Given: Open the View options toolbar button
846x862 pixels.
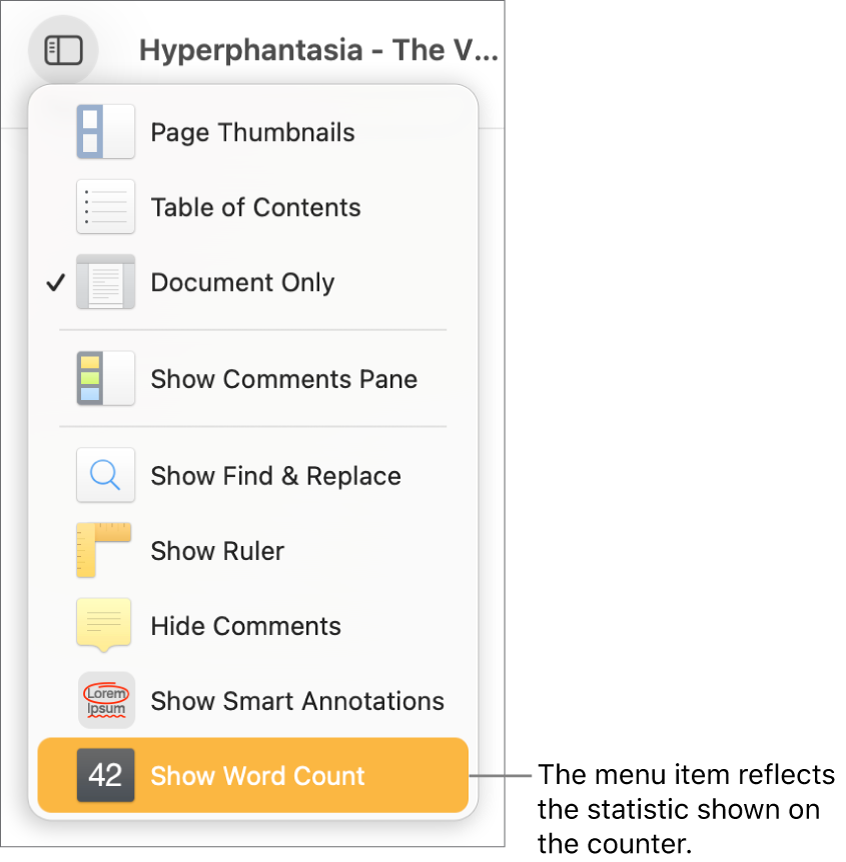Looking at the screenshot, I should pos(62,49).
